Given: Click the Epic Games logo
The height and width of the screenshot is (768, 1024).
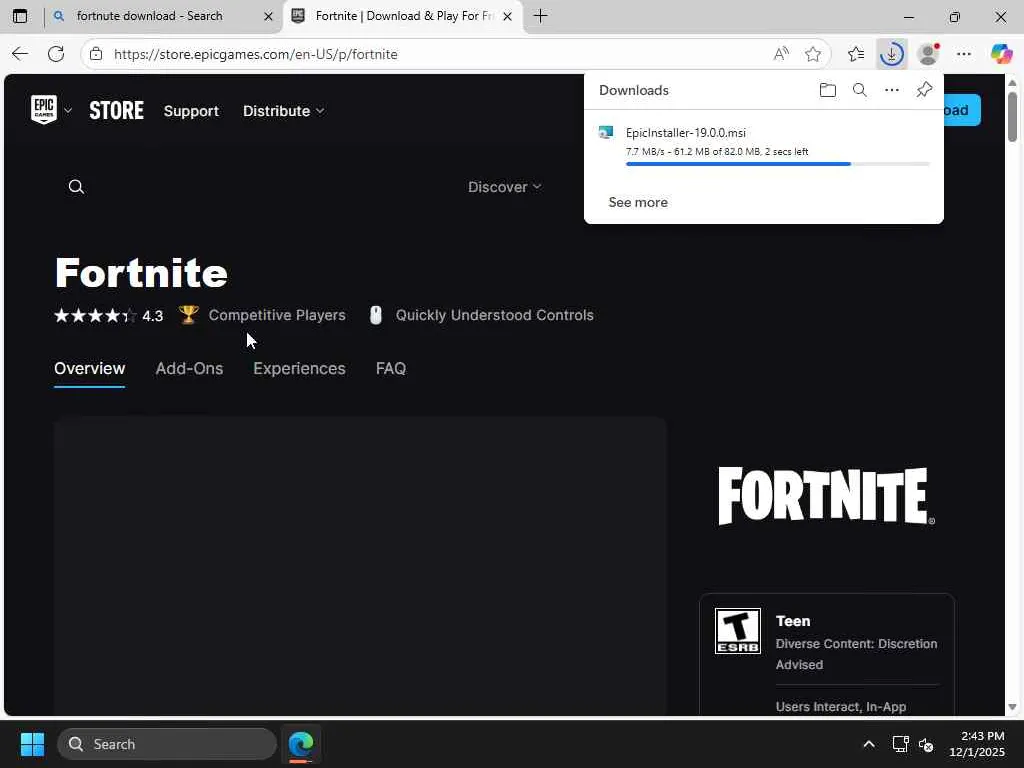Looking at the screenshot, I should [x=44, y=109].
